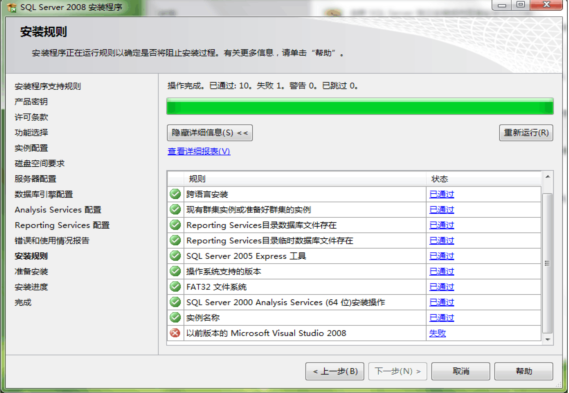
Task: Select 数据库引擎配置 step in sidebar
Action: point(44,194)
